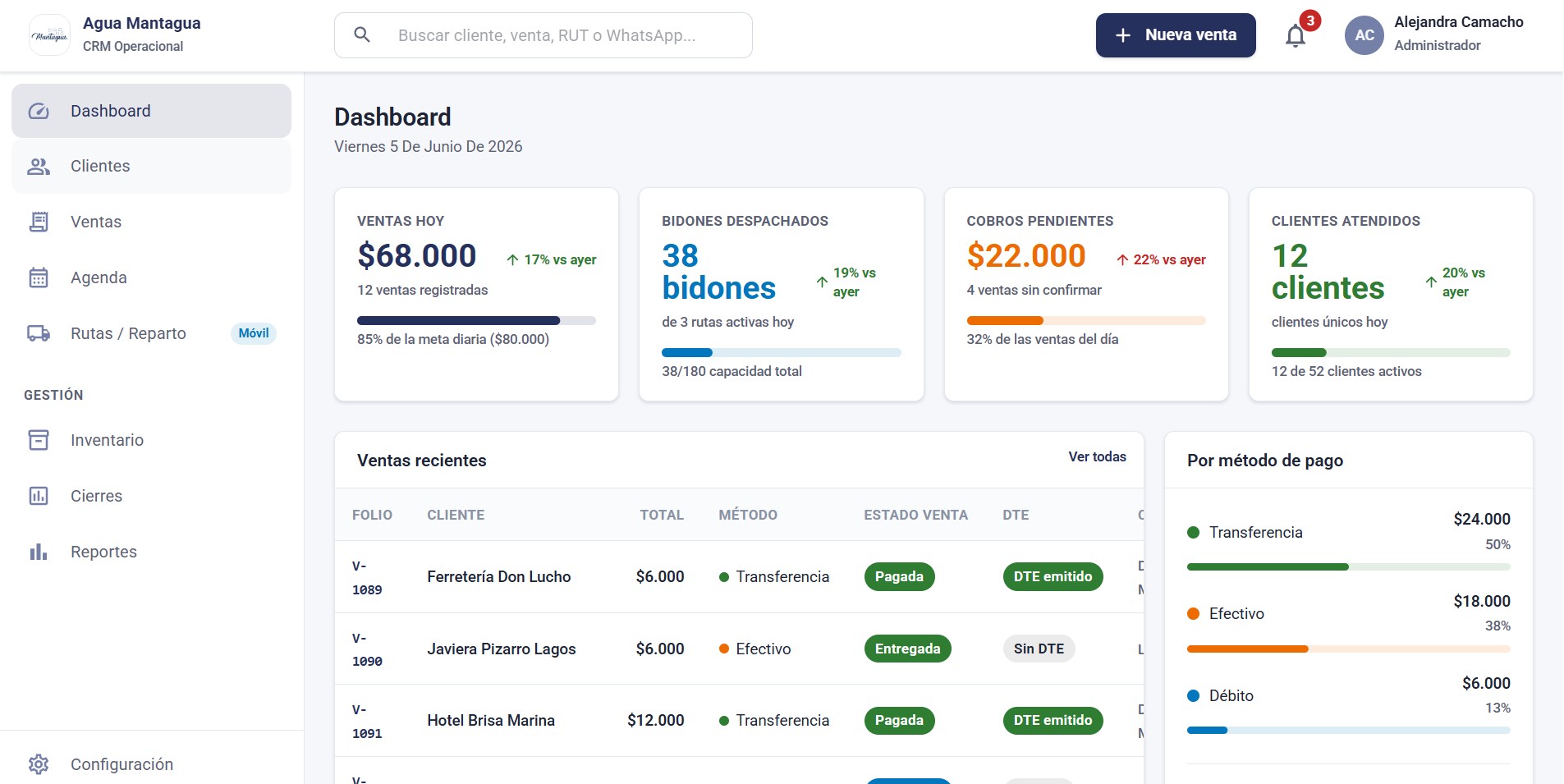The width and height of the screenshot is (1564, 784).
Task: Click the TOTAL column header
Action: tap(662, 515)
